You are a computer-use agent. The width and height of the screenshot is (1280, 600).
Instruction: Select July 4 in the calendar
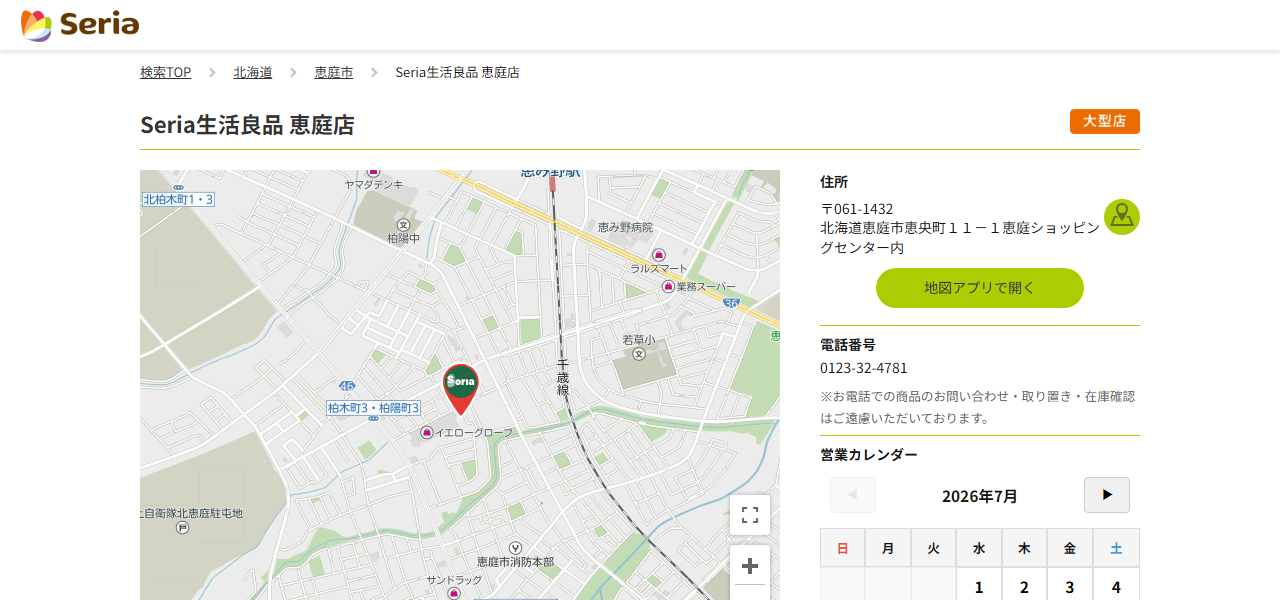[x=1116, y=586]
